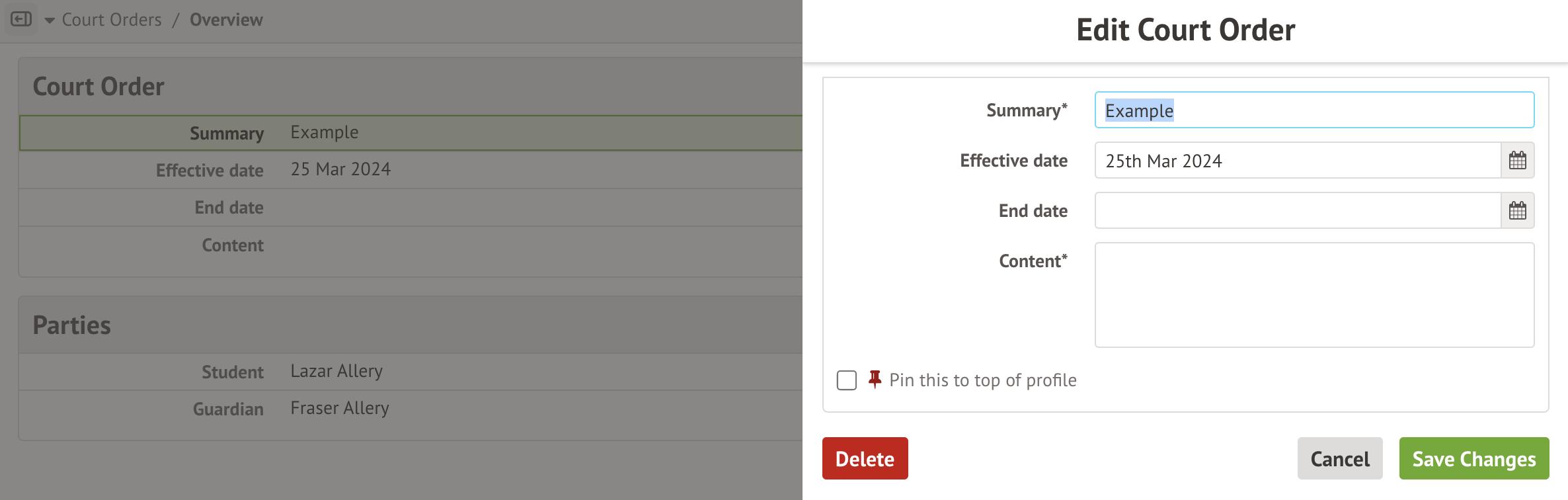Click the red pushpin icon
1568x500 pixels.
(875, 379)
